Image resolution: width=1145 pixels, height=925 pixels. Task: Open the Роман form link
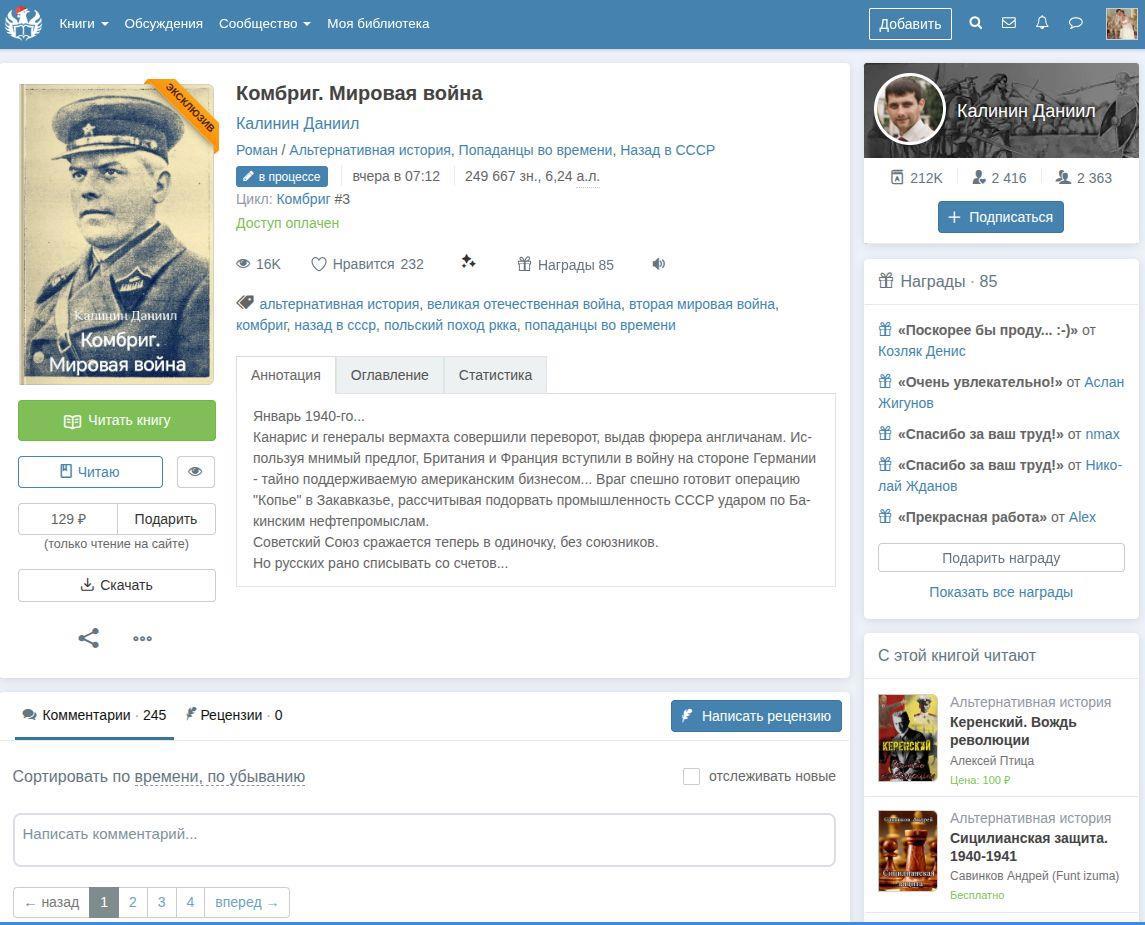pos(256,150)
